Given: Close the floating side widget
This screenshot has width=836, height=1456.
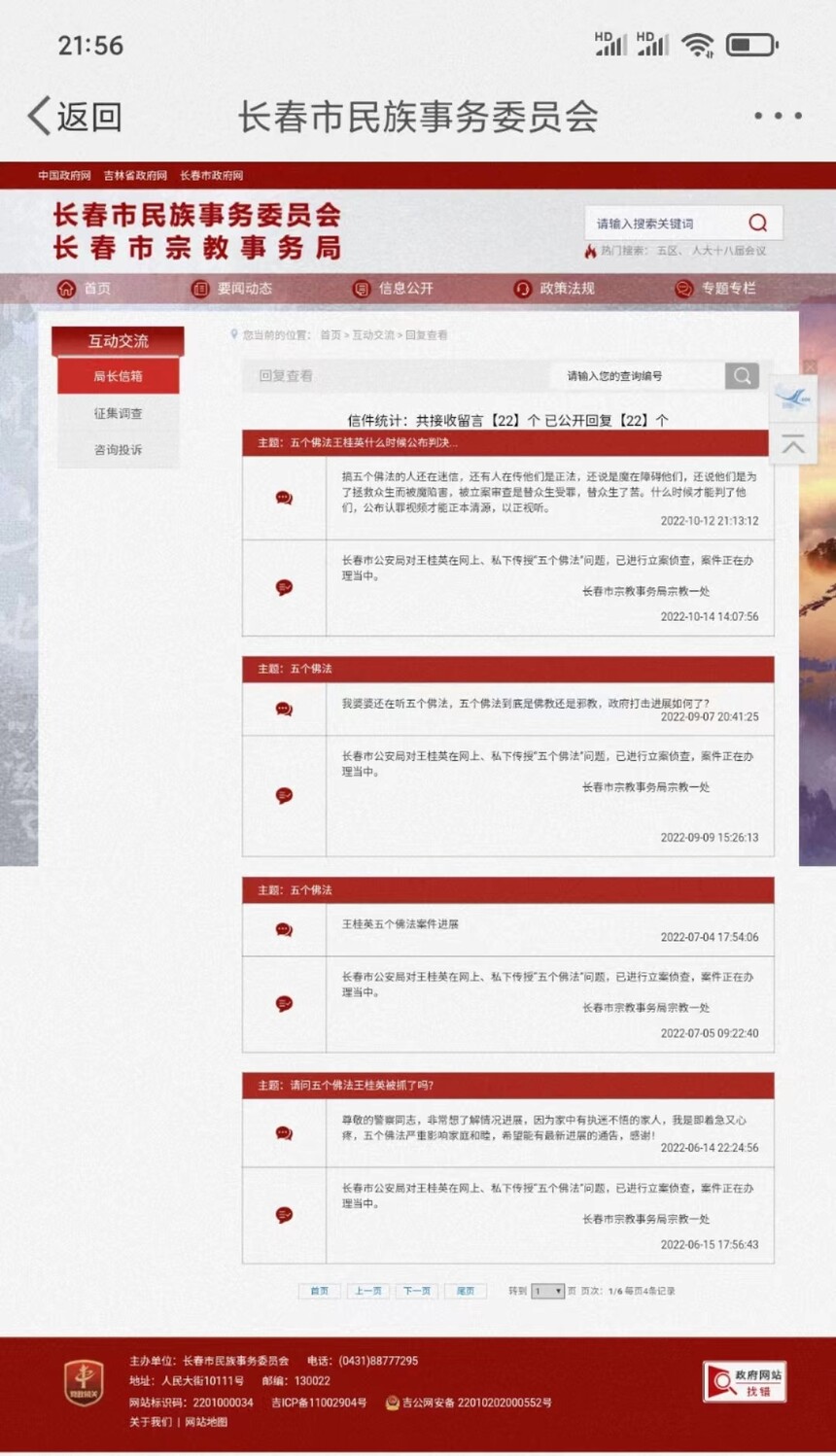Looking at the screenshot, I should (x=810, y=366).
